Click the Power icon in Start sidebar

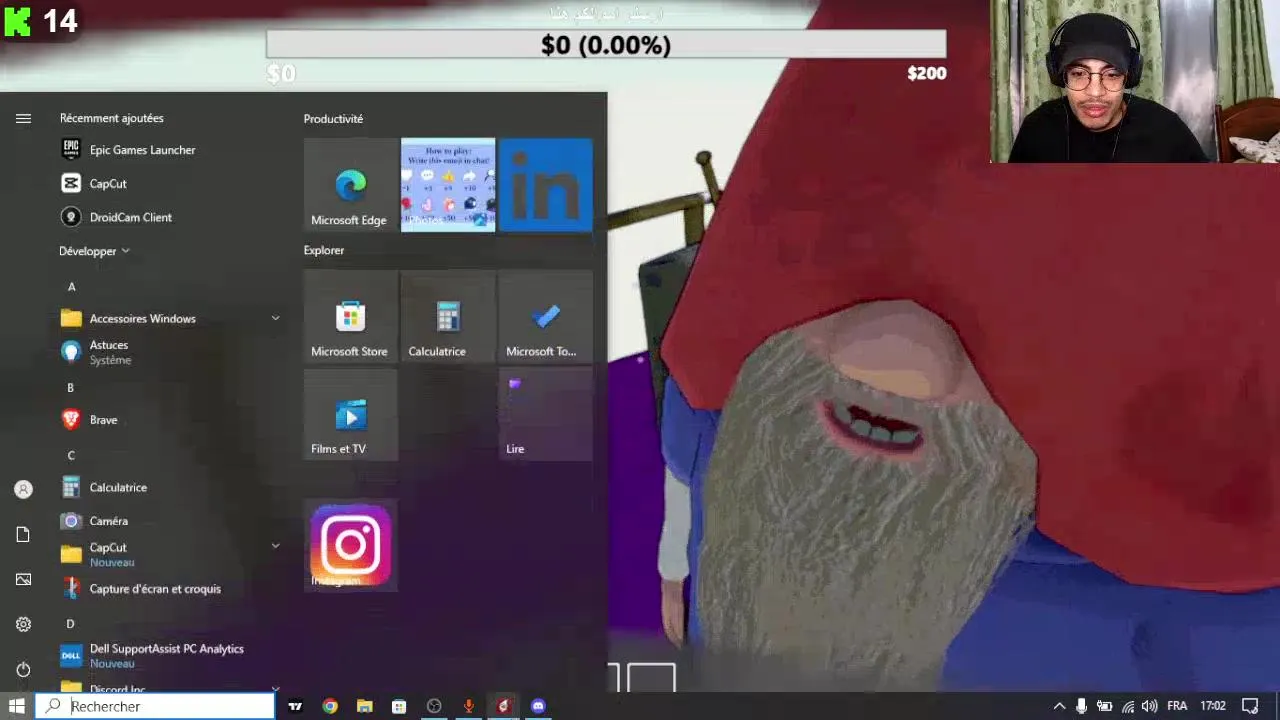tap(23, 669)
